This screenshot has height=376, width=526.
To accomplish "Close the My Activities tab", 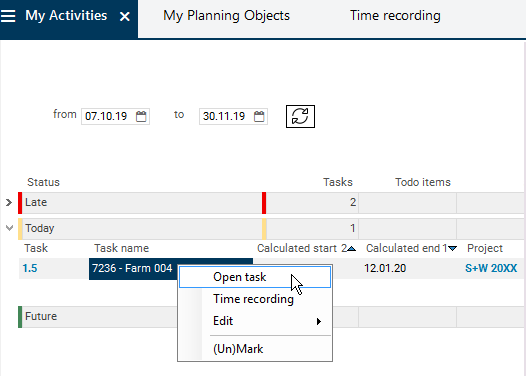I will (x=125, y=16).
